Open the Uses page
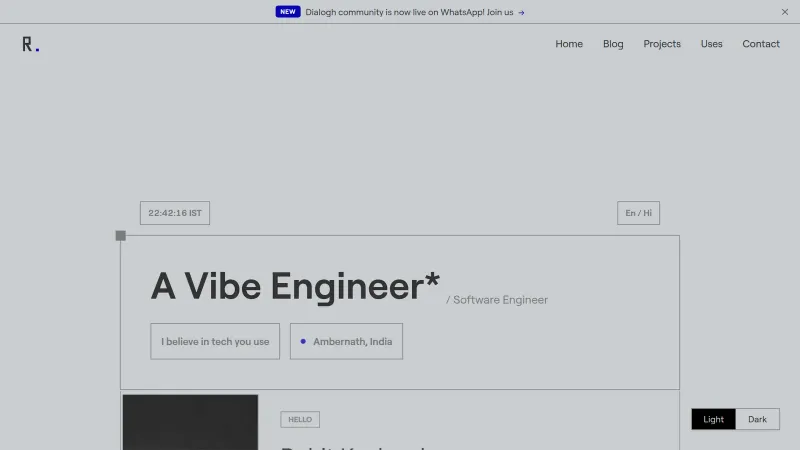Image resolution: width=800 pixels, height=450 pixels. coord(712,44)
